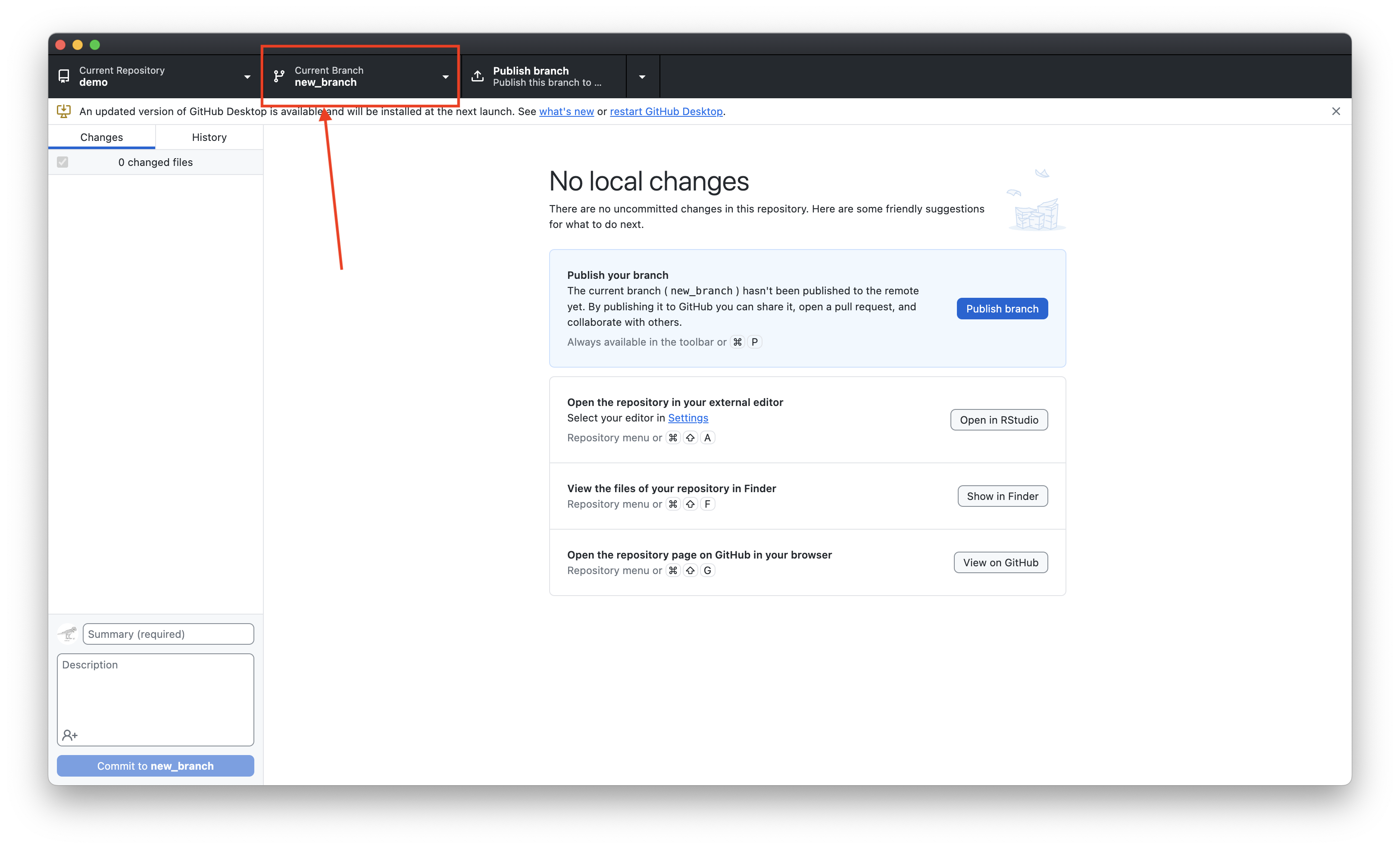Expand the Current Repository dropdown

(247, 77)
